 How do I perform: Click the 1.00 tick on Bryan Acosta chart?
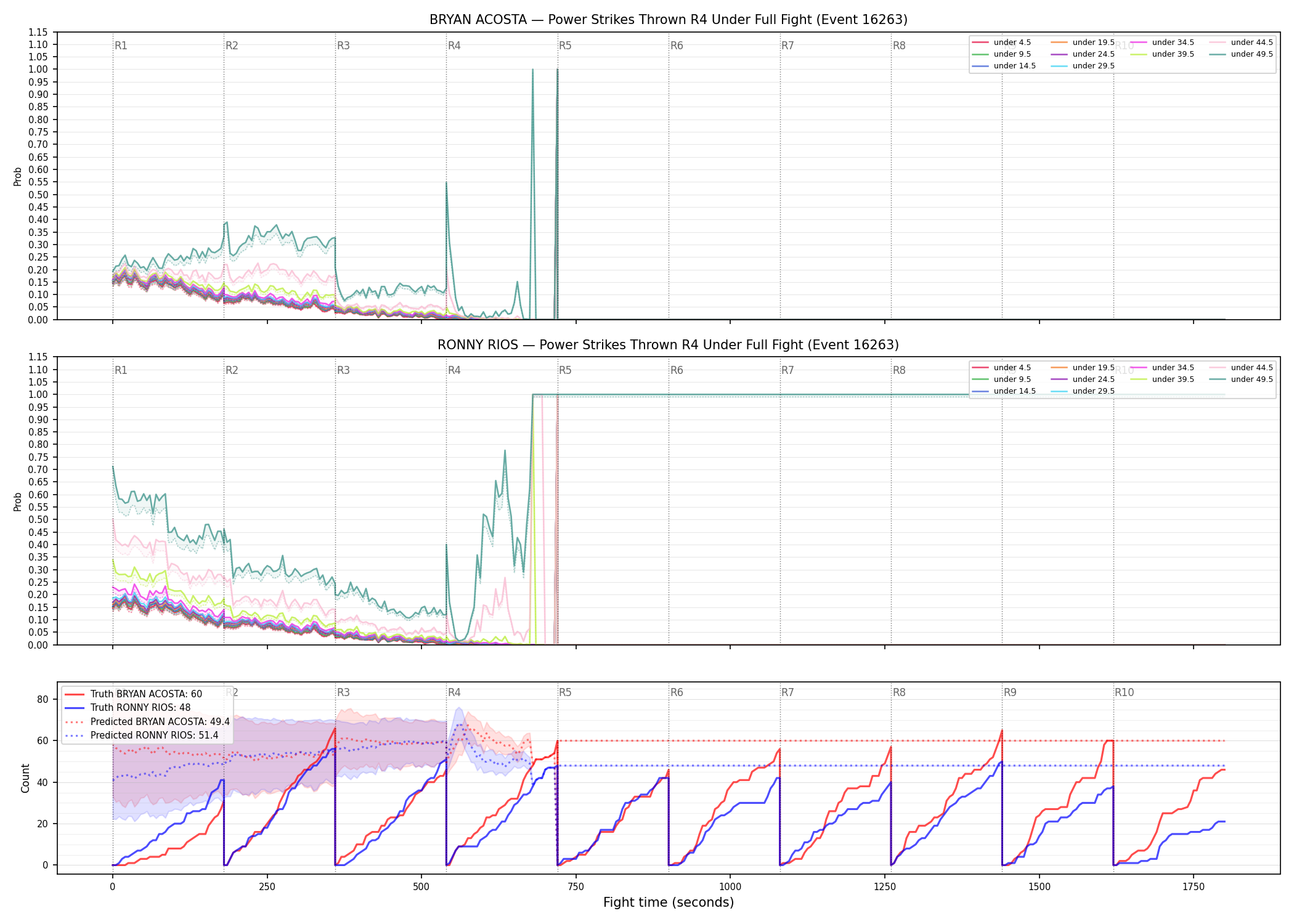(x=38, y=70)
